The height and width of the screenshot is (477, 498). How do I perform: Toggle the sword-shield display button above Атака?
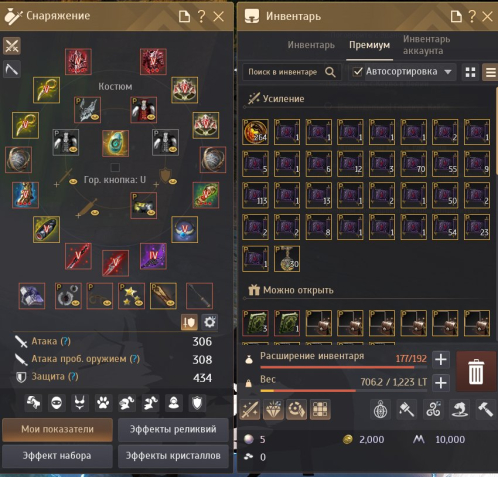tap(189, 322)
